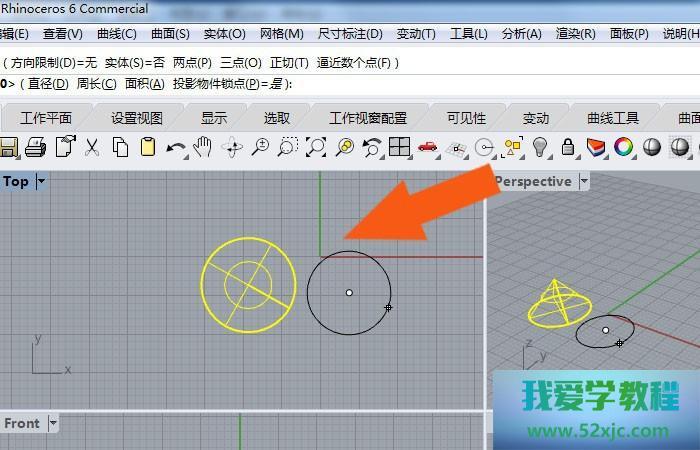Open the 曲面(S) menu
Screen dimensions: 700x450
(x=169, y=33)
